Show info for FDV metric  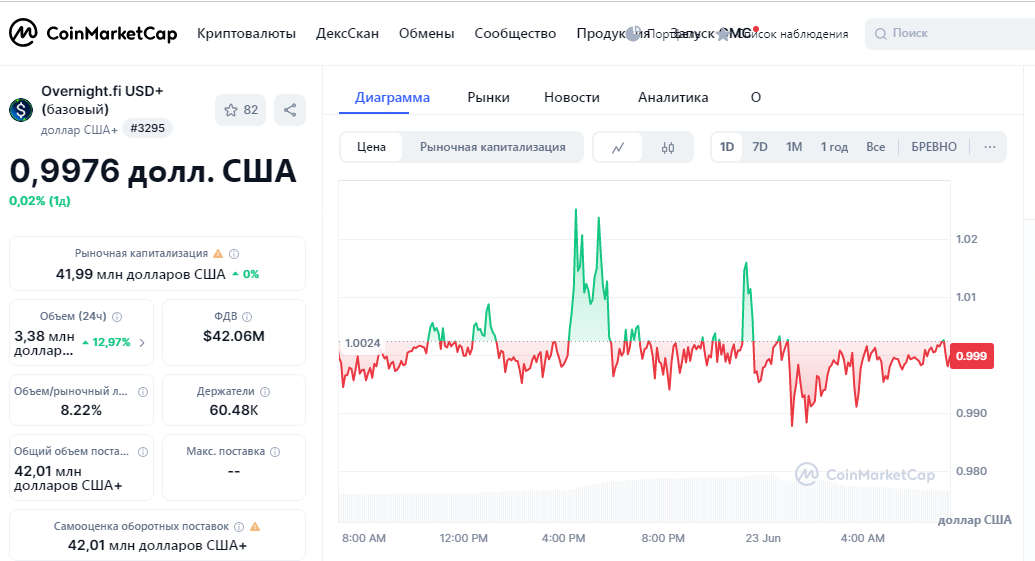pos(247,317)
